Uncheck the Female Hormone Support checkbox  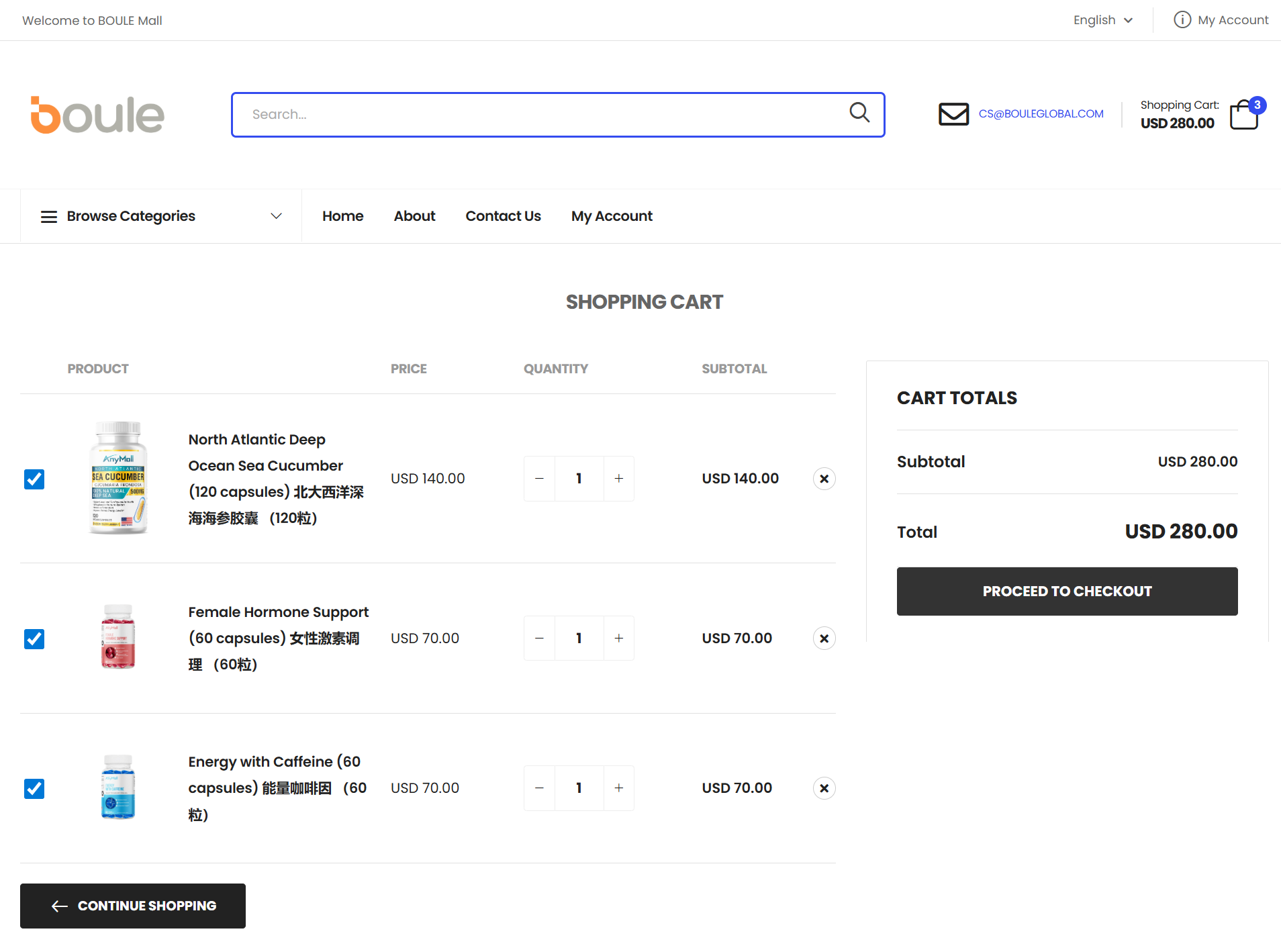34,639
